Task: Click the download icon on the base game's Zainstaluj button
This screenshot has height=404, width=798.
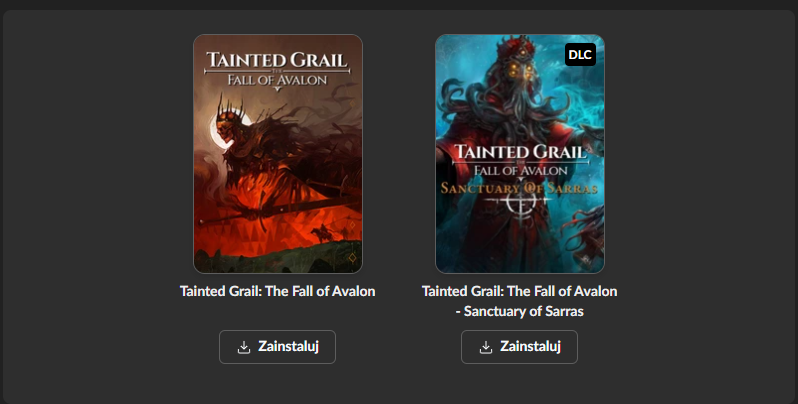Action: click(244, 347)
